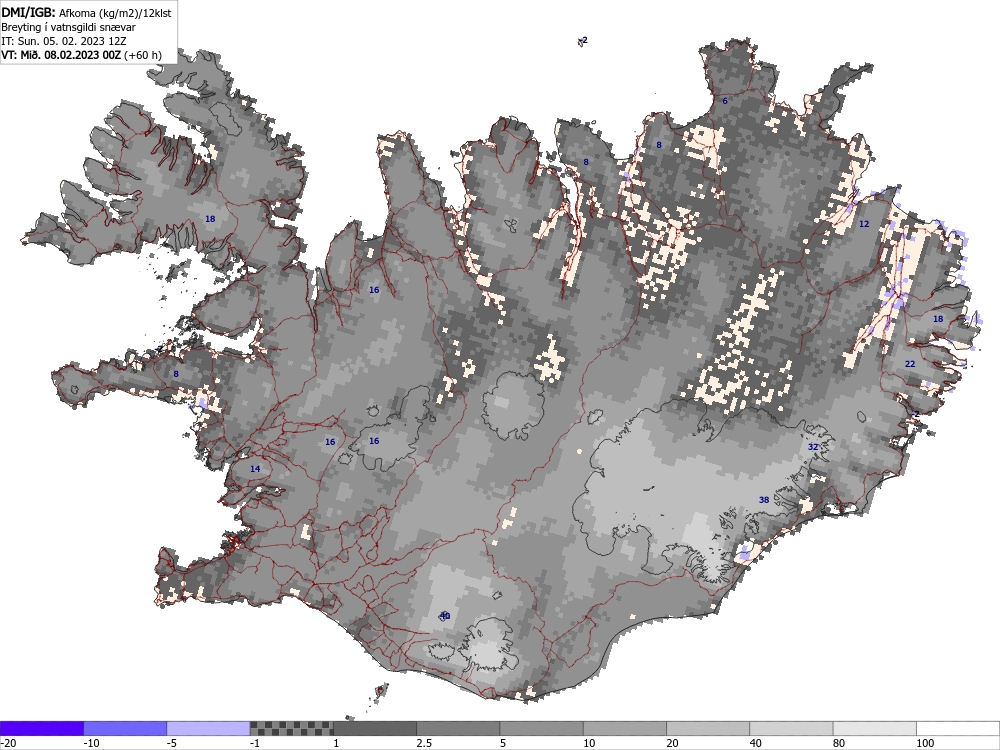Click the '100' legend scale label
This screenshot has height=750, width=1000.
[x=925, y=743]
